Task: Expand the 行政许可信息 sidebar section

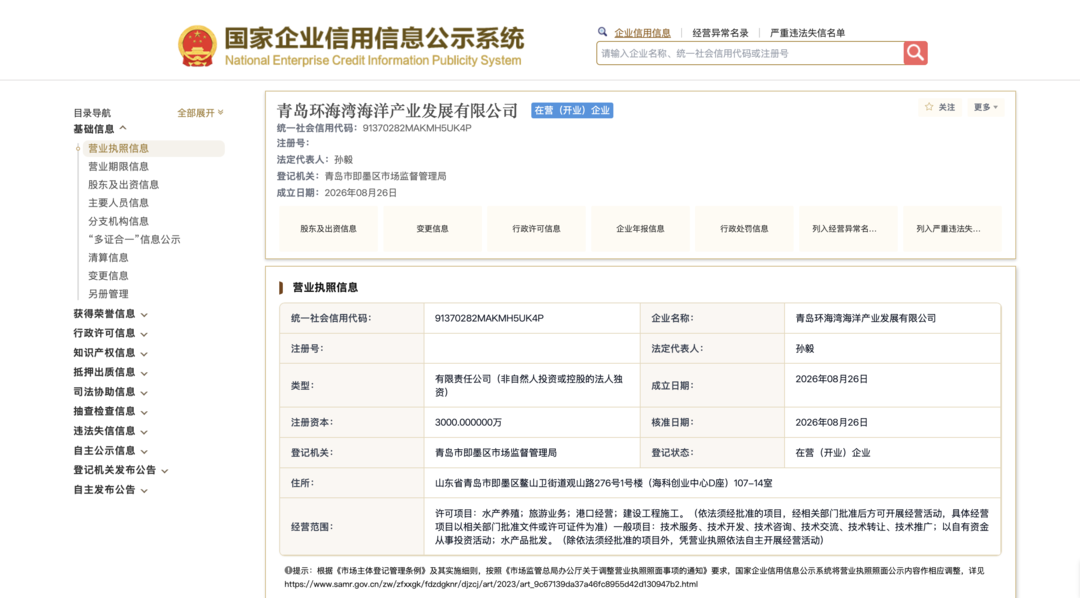Action: [x=110, y=333]
